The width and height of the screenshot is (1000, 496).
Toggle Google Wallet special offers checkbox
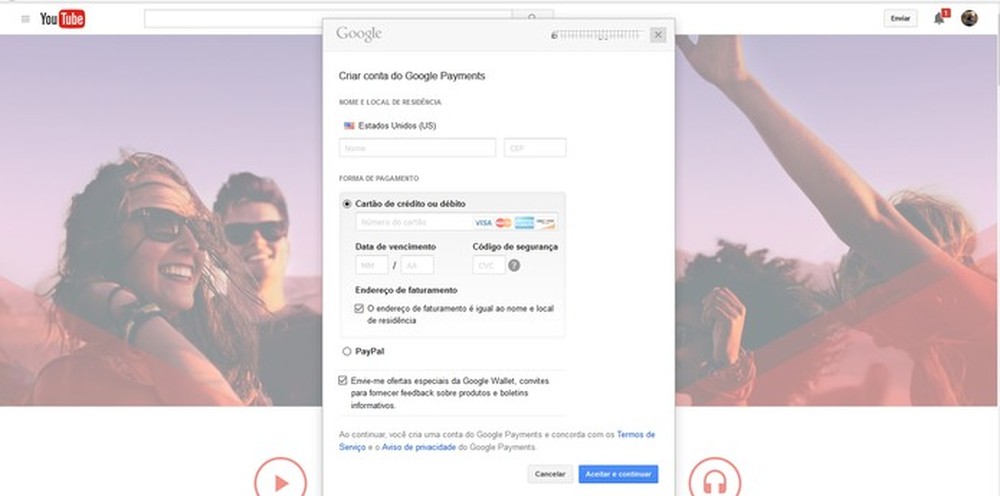point(342,381)
